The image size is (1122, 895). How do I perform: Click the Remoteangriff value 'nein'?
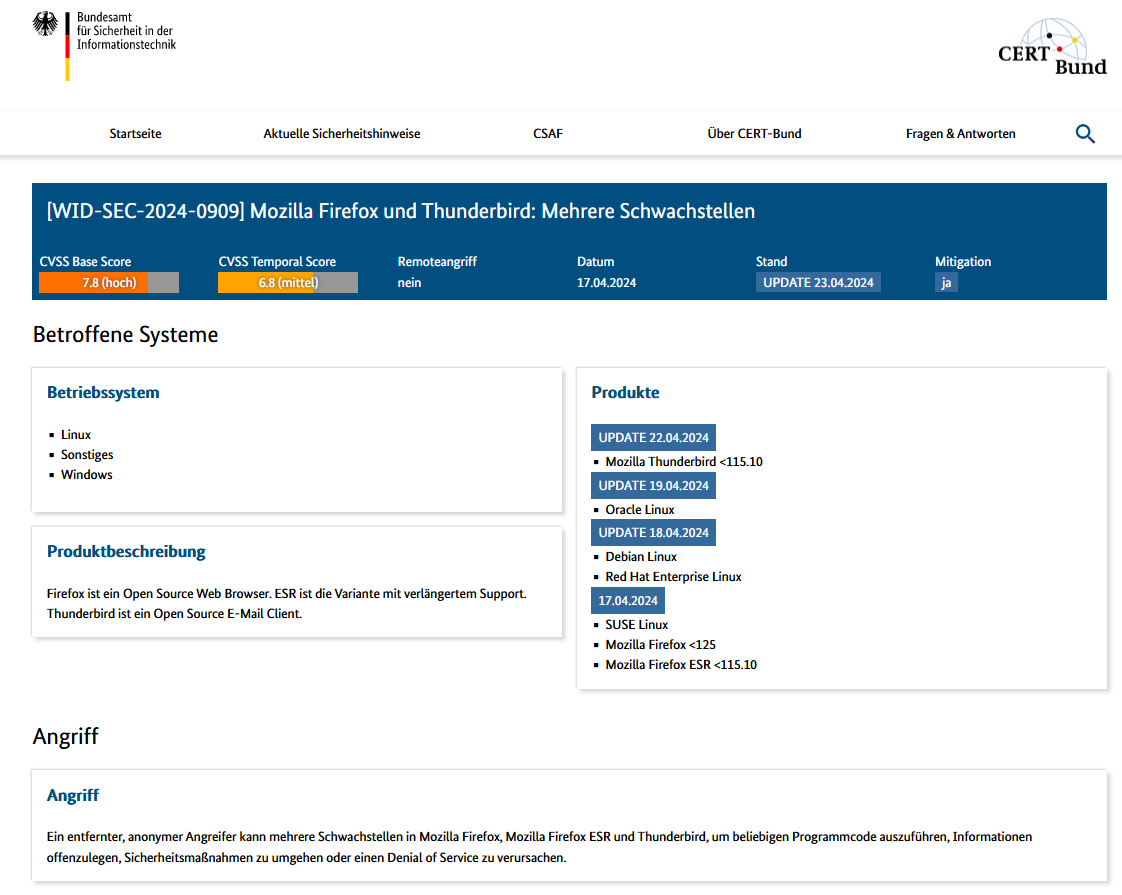[x=409, y=283]
